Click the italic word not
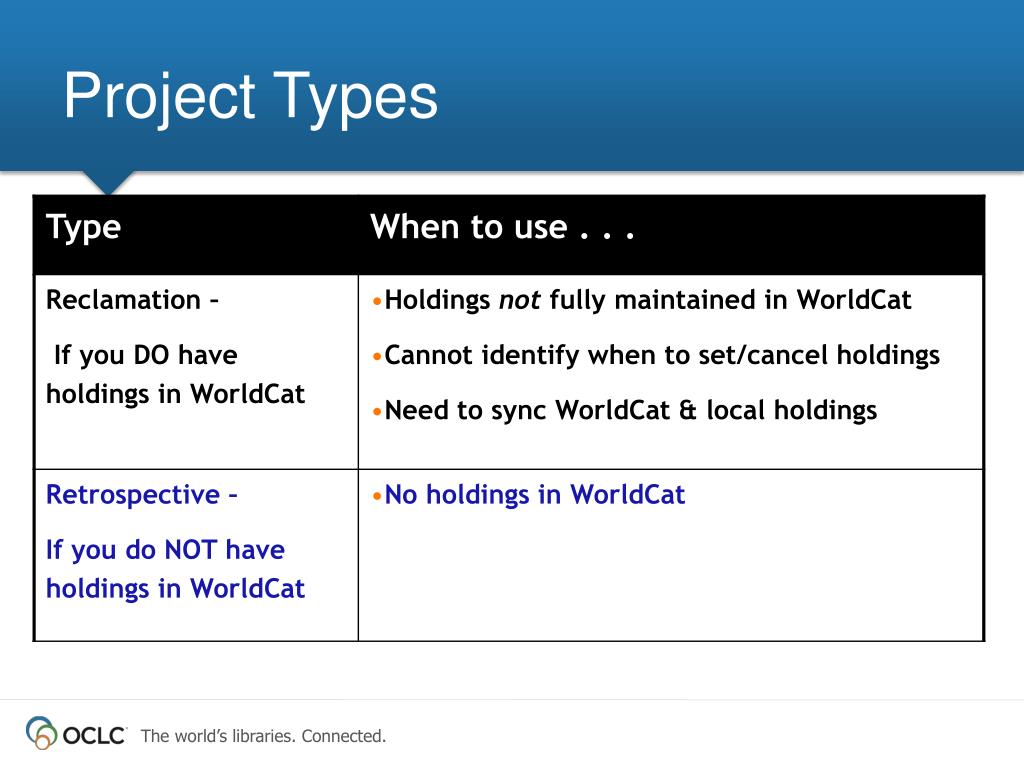Viewport: 1024px width, 768px height. pos(519,300)
